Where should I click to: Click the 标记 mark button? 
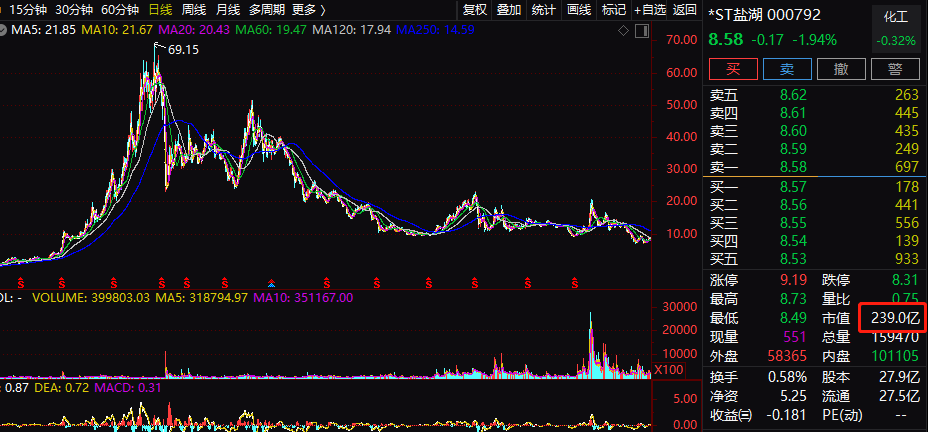click(613, 9)
